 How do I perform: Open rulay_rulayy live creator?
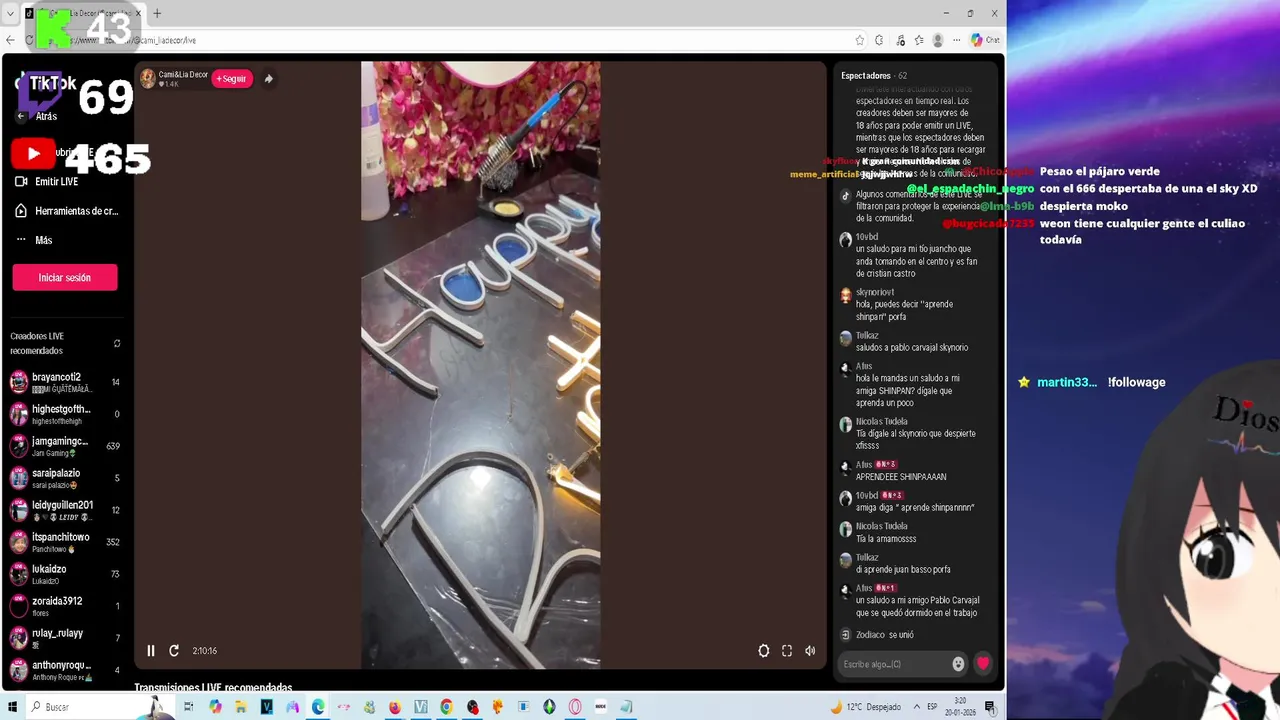pos(65,638)
